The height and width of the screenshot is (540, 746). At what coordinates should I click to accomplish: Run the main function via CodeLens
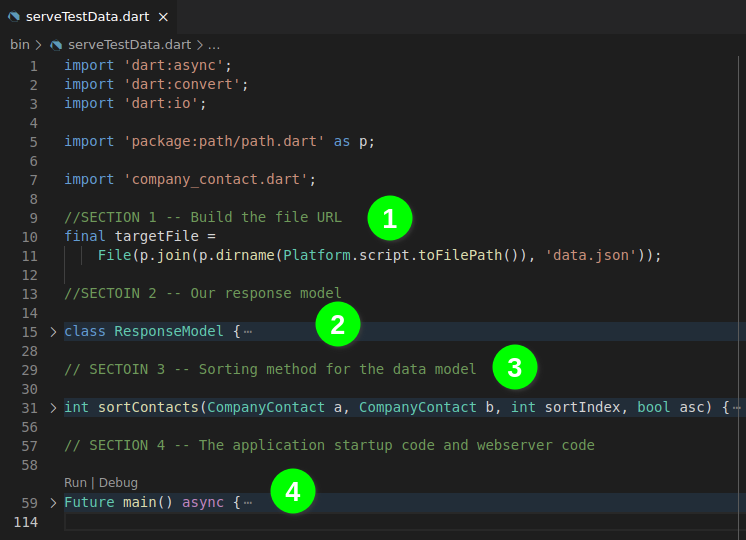(x=75, y=483)
